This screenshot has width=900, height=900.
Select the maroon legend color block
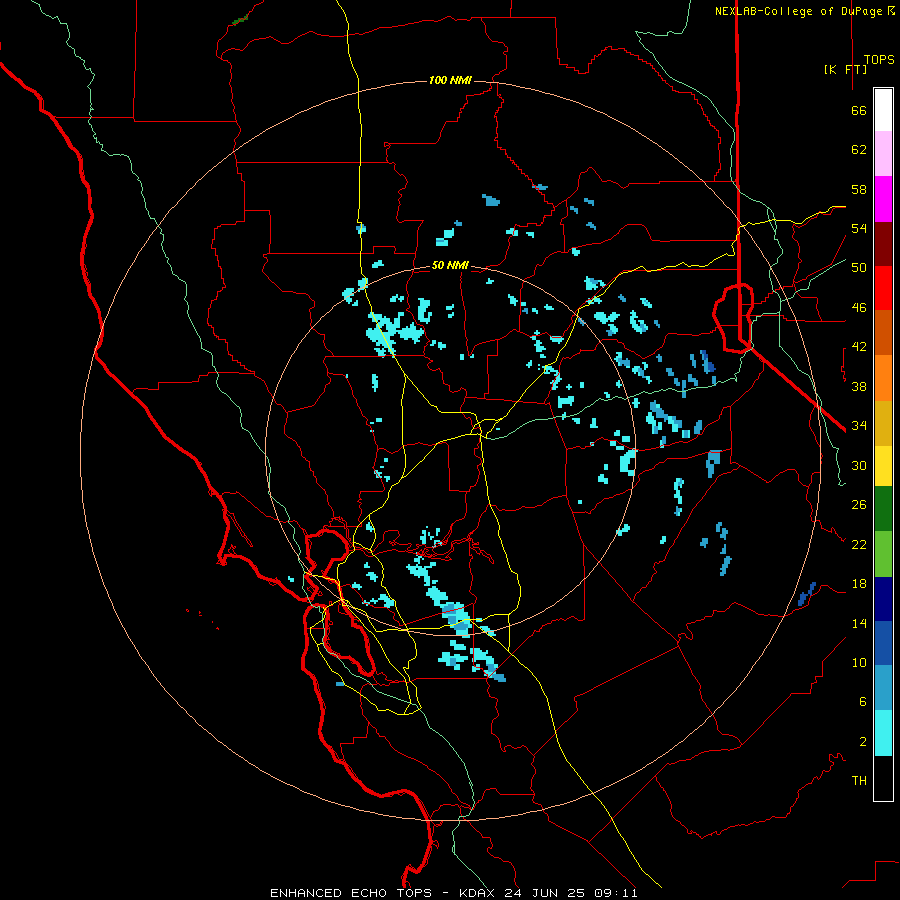883,244
